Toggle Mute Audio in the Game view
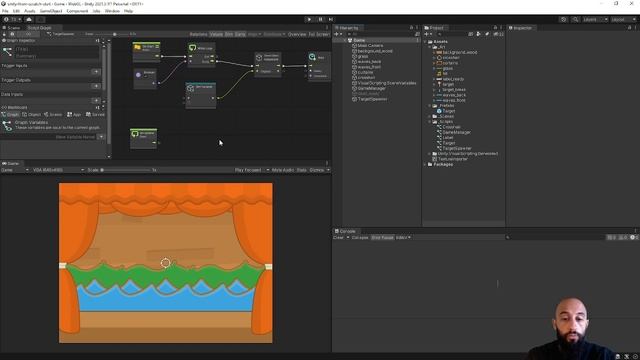 (283, 170)
